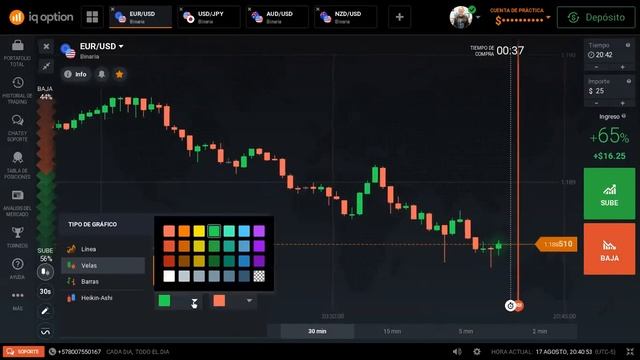Toggle the price alert bell

102,74
